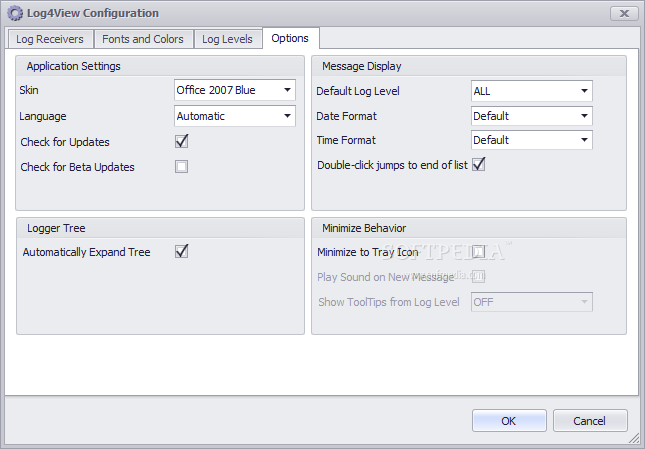Open the Default Log Level dropdown
Viewport: 645px width, 449px height.
(x=531, y=91)
